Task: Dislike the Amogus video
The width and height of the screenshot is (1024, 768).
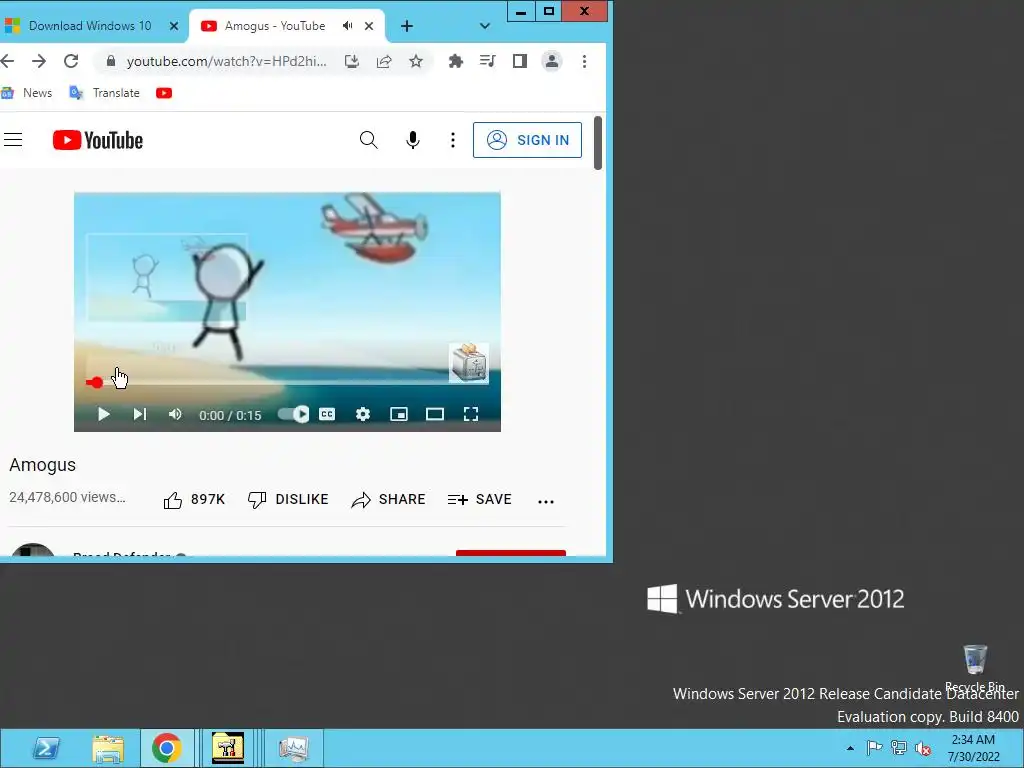Action: point(288,500)
